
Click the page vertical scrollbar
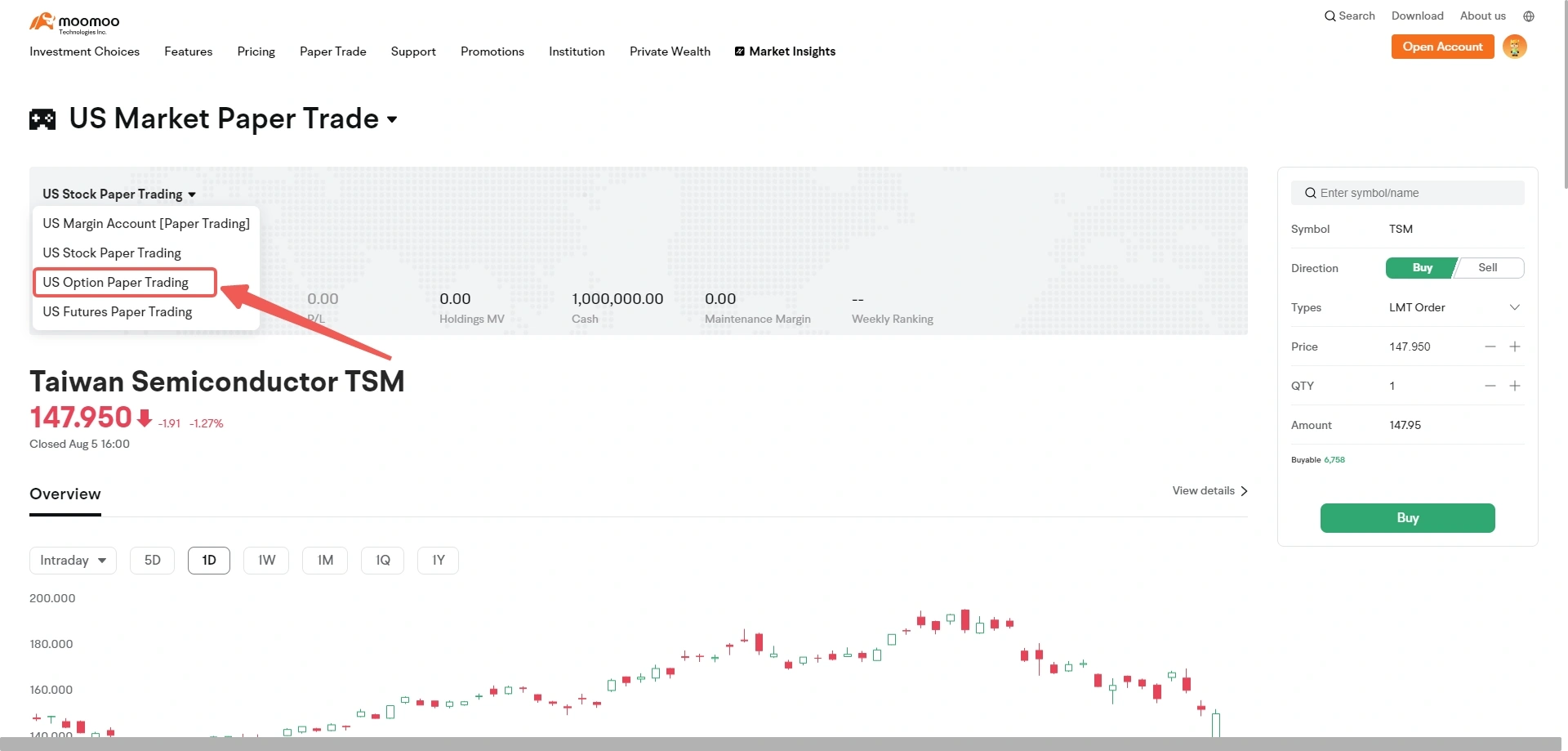click(x=1564, y=94)
